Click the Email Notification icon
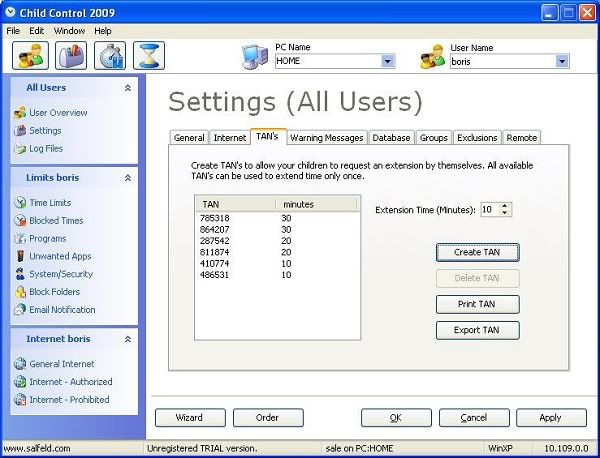This screenshot has height=458, width=600. click(20, 310)
